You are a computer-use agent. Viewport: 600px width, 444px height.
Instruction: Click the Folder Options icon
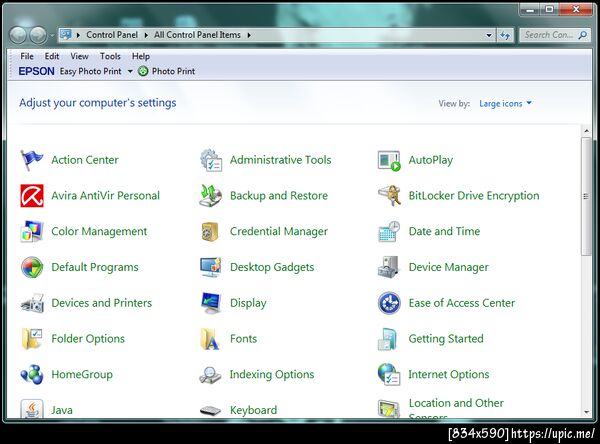pyautogui.click(x=32, y=339)
